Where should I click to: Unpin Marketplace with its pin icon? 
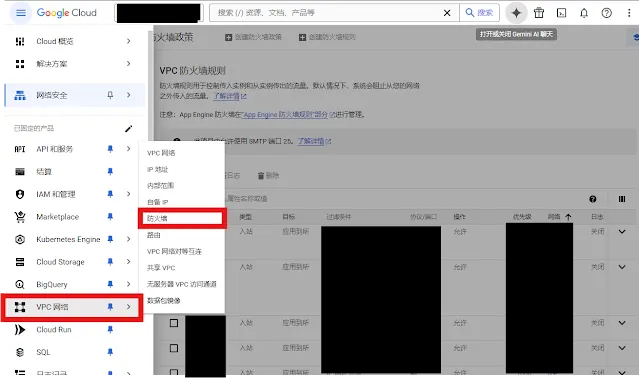(x=110, y=217)
